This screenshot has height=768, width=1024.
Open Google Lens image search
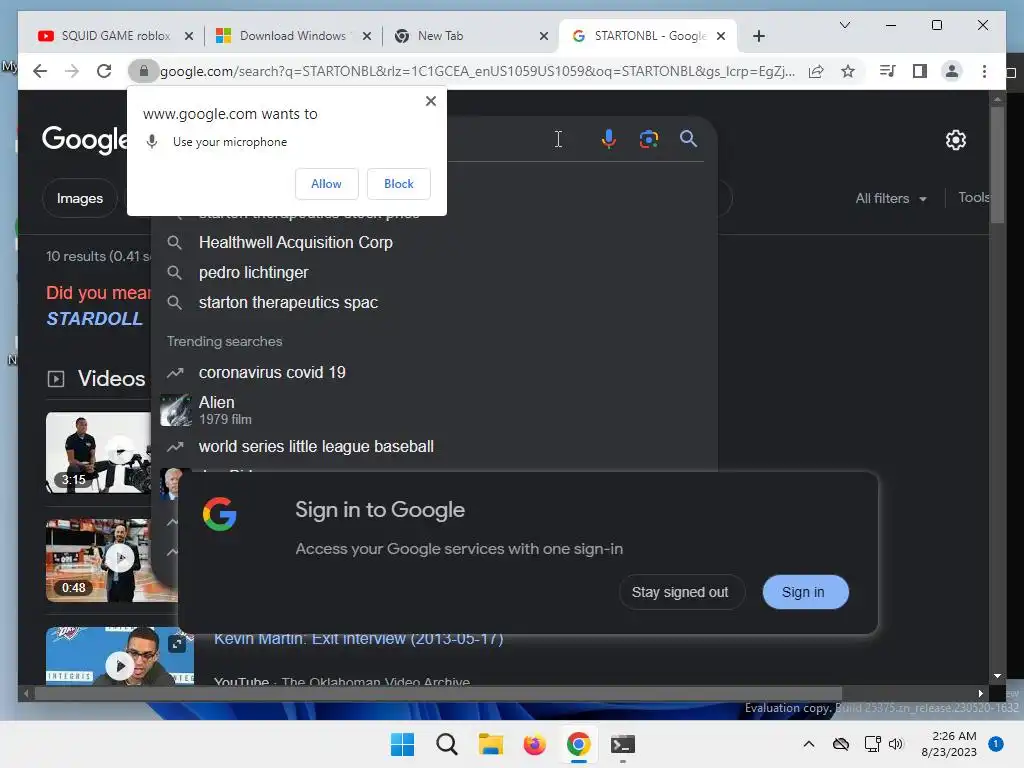pos(648,138)
